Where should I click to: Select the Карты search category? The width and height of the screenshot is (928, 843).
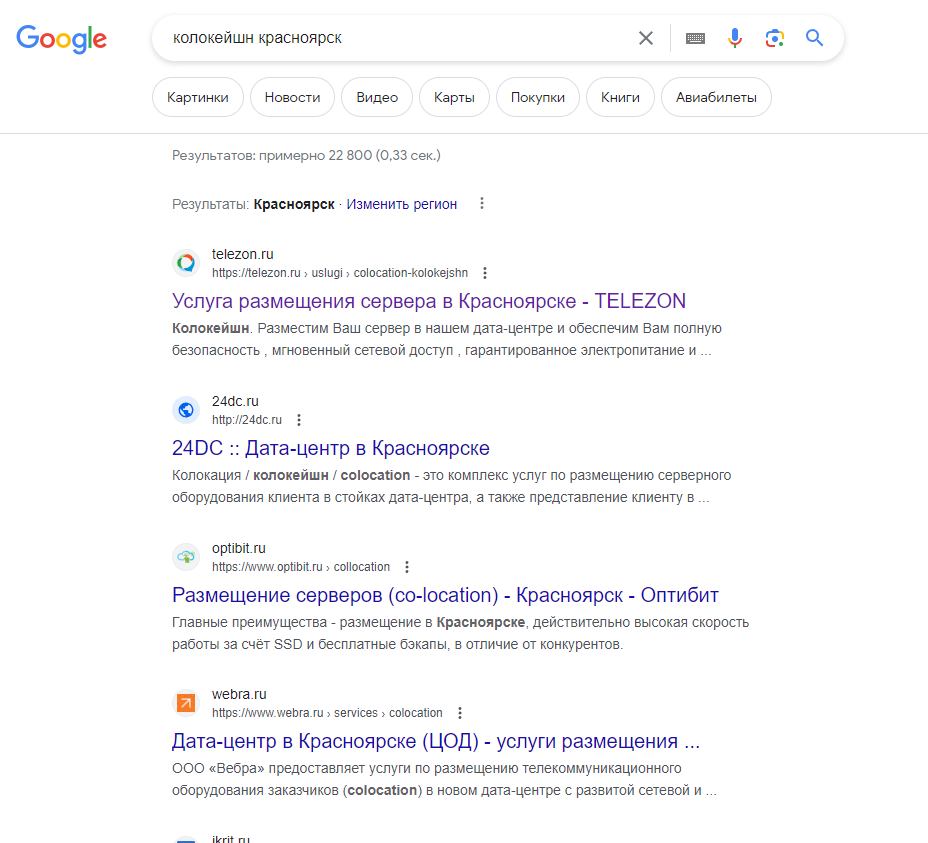(454, 97)
